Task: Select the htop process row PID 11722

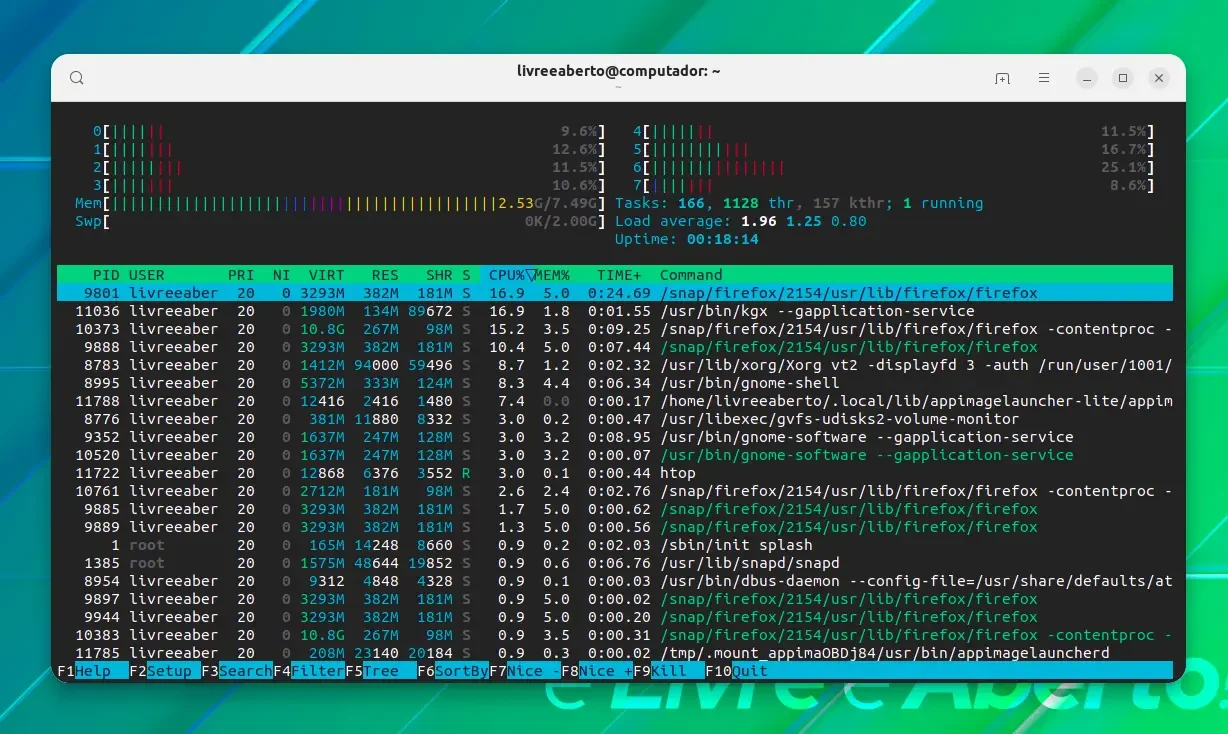Action: pyautogui.click(x=615, y=473)
